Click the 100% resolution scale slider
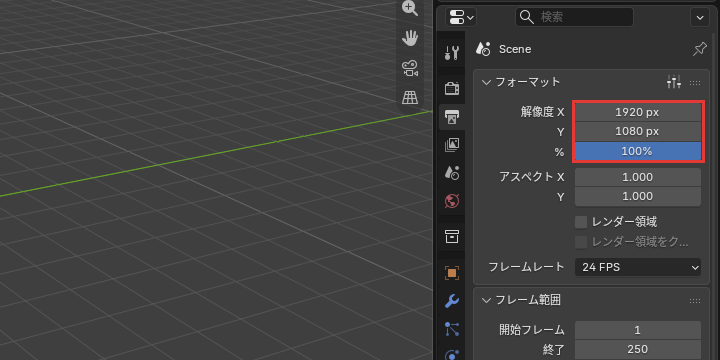The image size is (720, 360). pos(638,152)
